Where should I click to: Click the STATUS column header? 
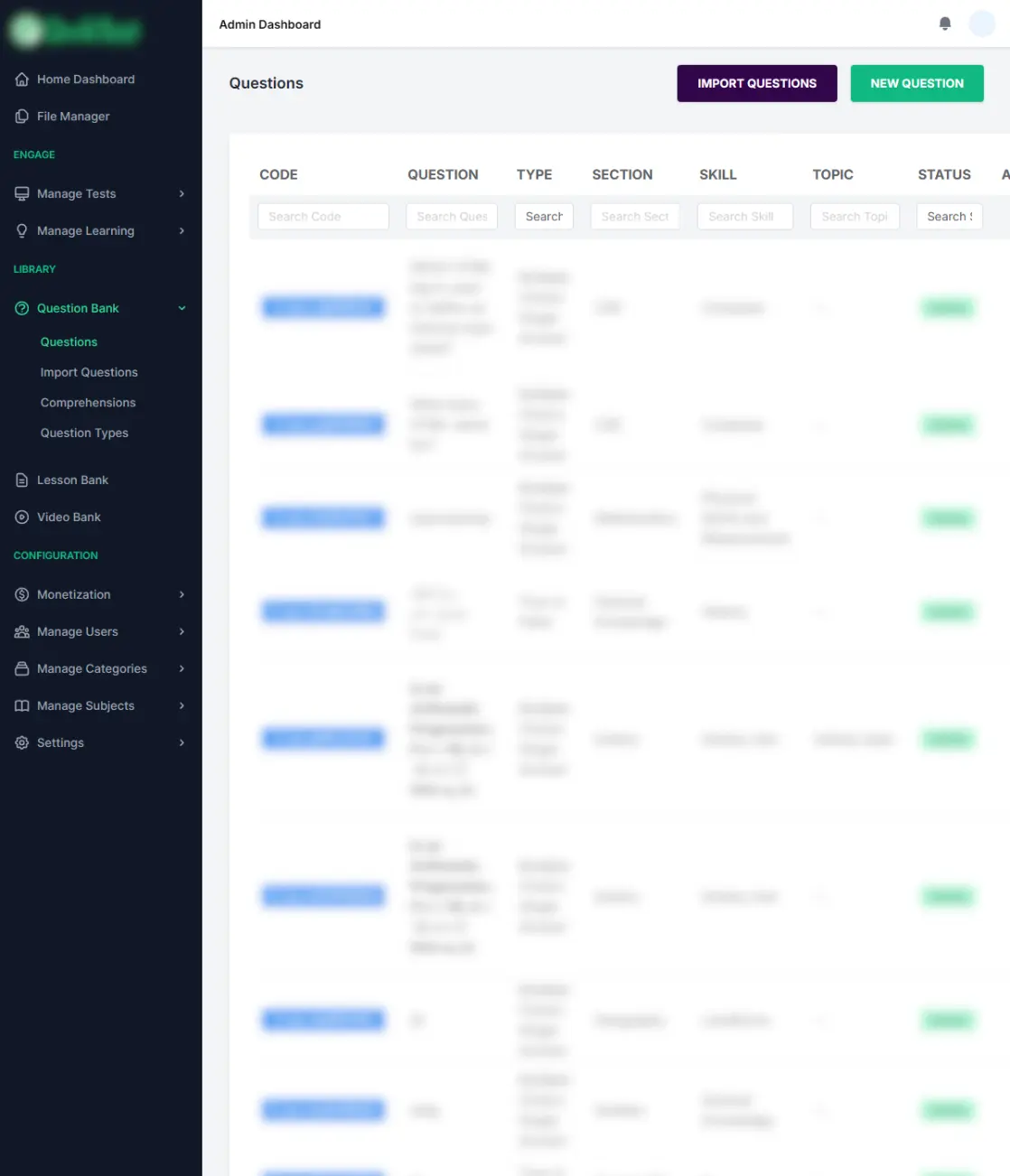coord(944,175)
